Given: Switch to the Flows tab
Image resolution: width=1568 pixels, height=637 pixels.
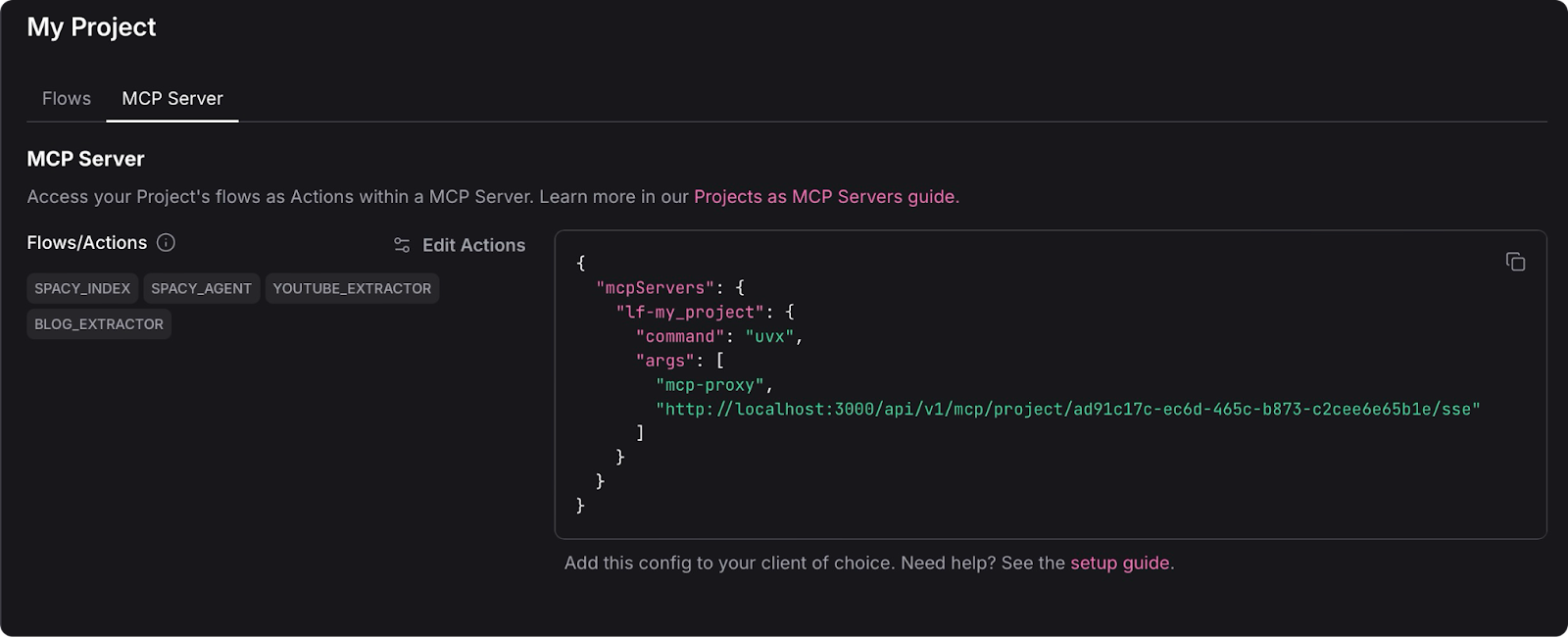Looking at the screenshot, I should [67, 98].
